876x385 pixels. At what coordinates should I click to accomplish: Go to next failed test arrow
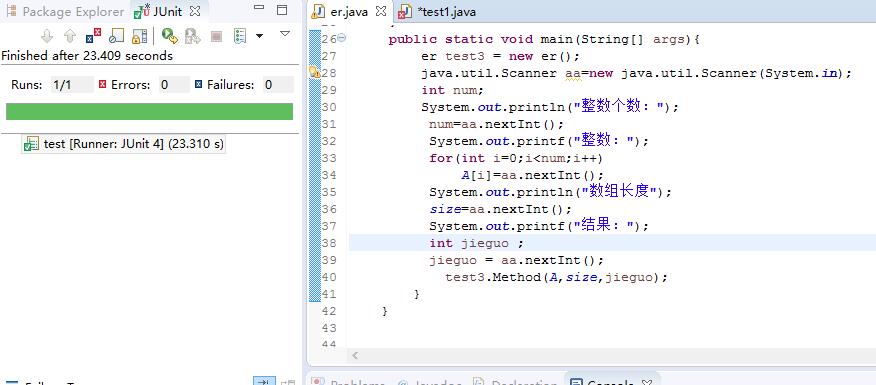click(x=47, y=36)
